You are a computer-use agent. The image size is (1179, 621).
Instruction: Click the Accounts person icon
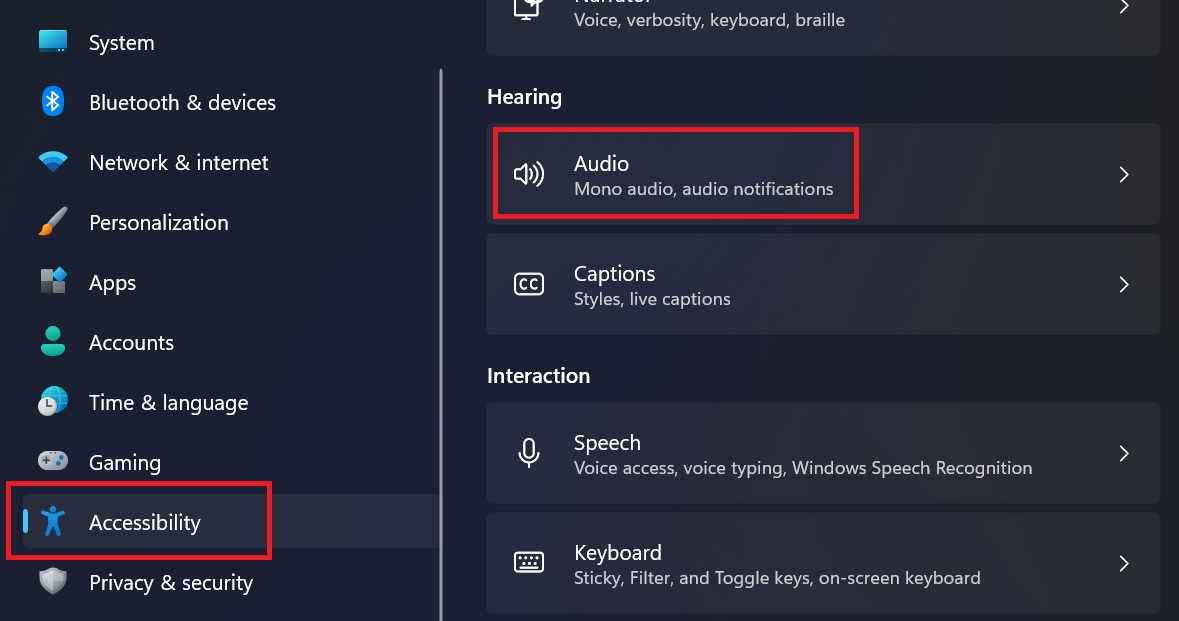[53, 341]
